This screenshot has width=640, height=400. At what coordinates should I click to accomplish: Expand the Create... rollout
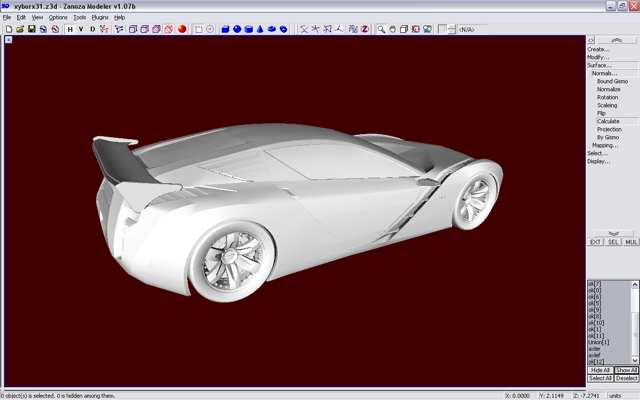click(598, 49)
